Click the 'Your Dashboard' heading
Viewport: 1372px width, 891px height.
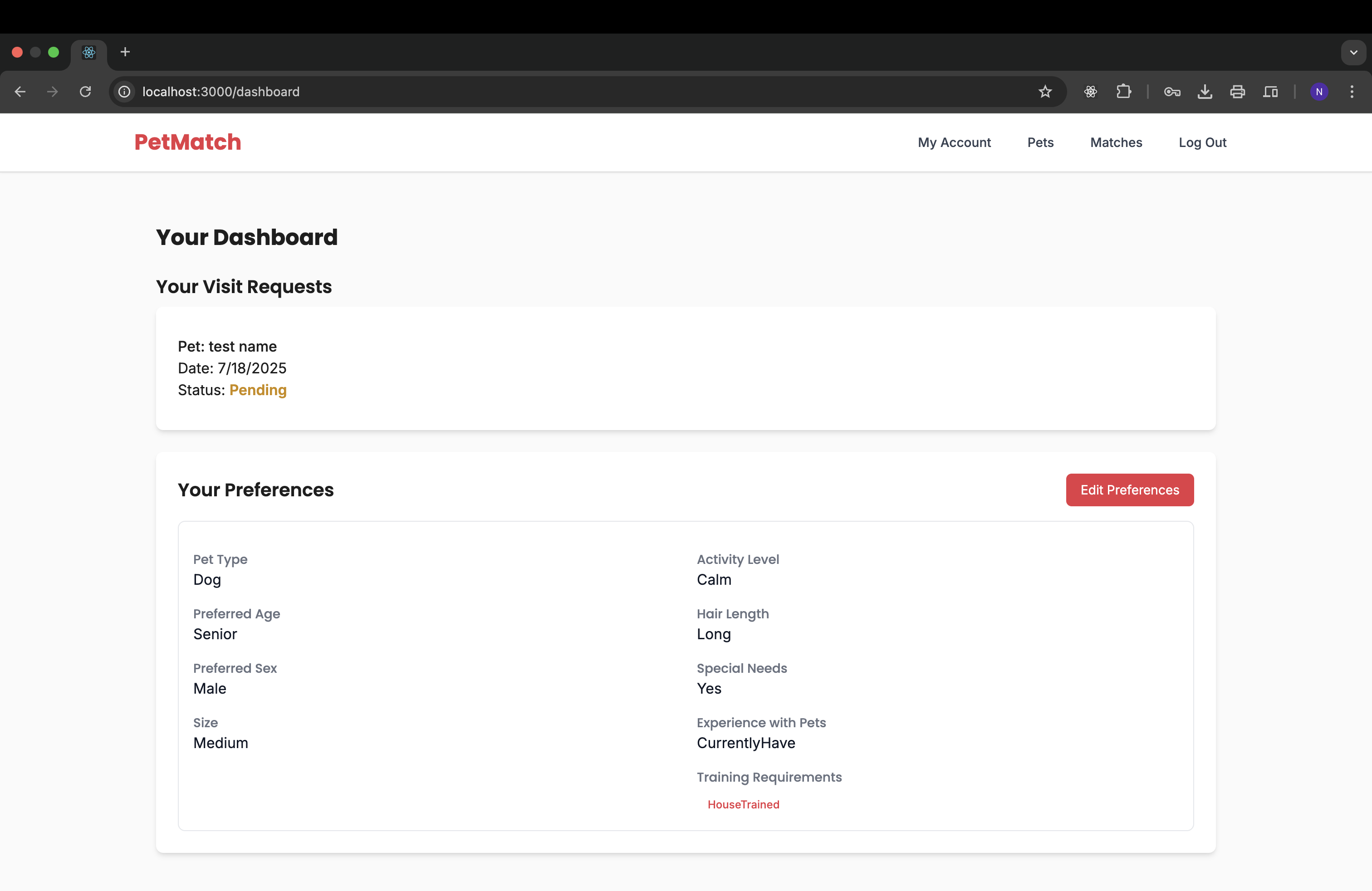[247, 237]
